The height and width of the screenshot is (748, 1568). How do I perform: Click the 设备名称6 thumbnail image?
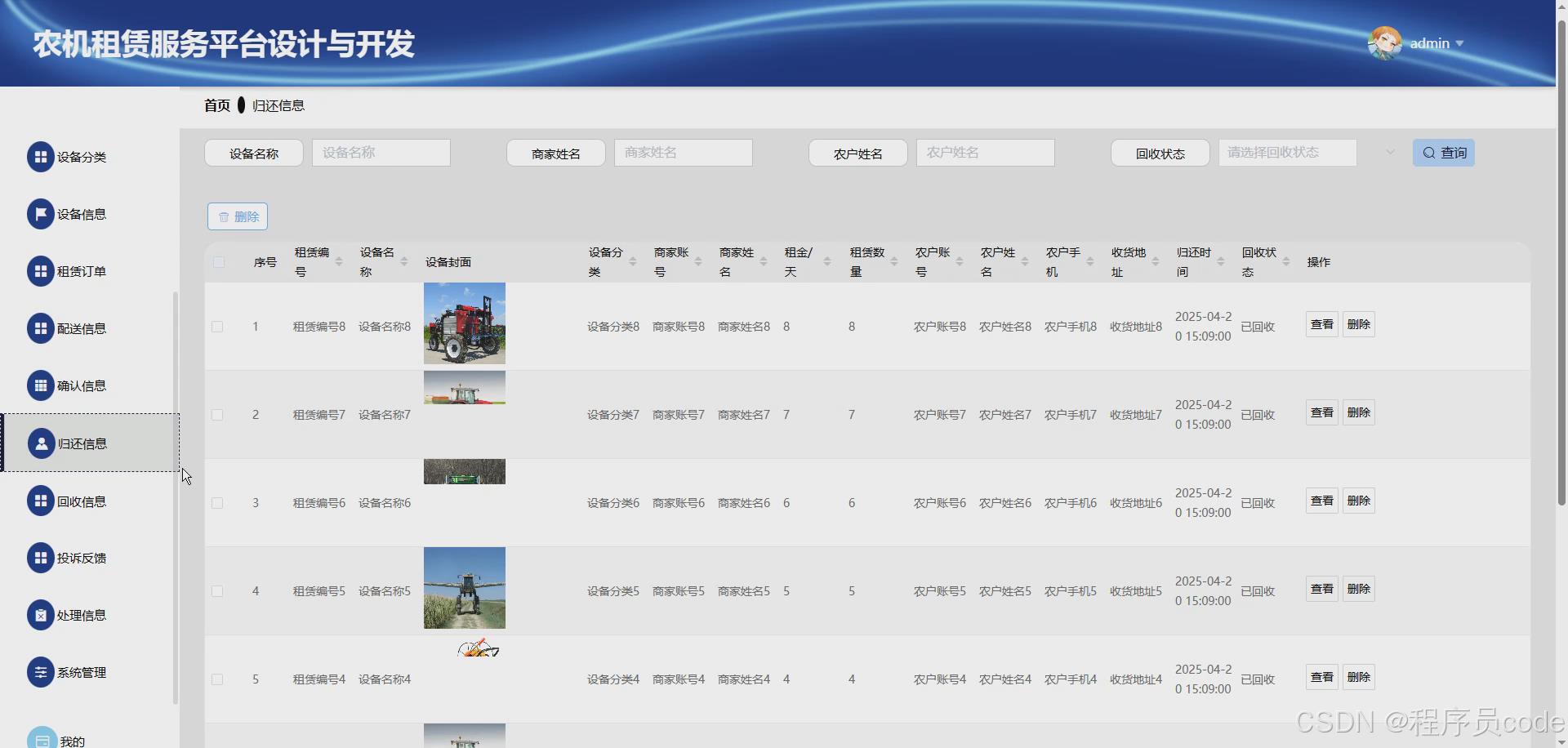[x=465, y=472]
